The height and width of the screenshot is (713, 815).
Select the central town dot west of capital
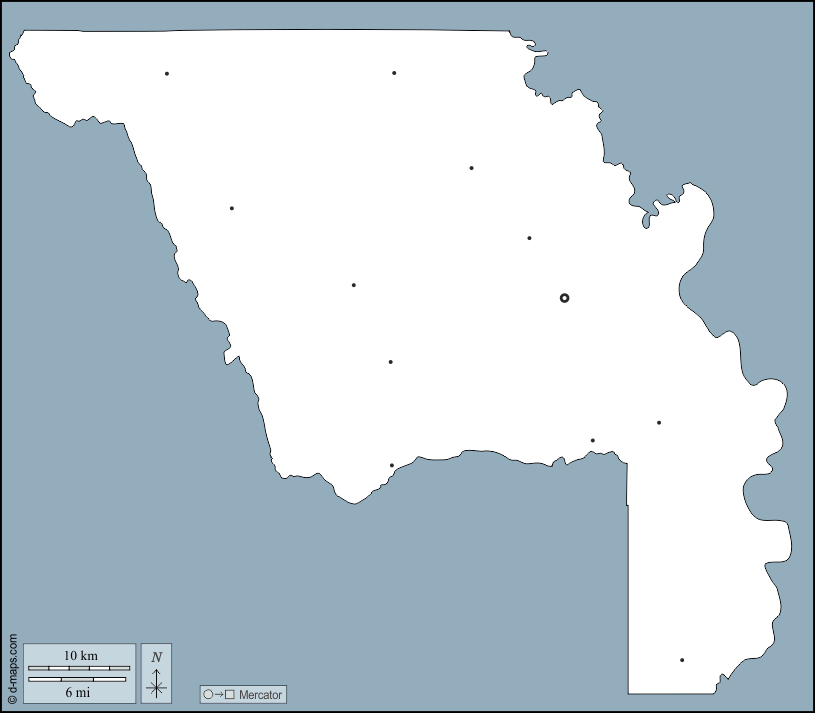pos(353,285)
